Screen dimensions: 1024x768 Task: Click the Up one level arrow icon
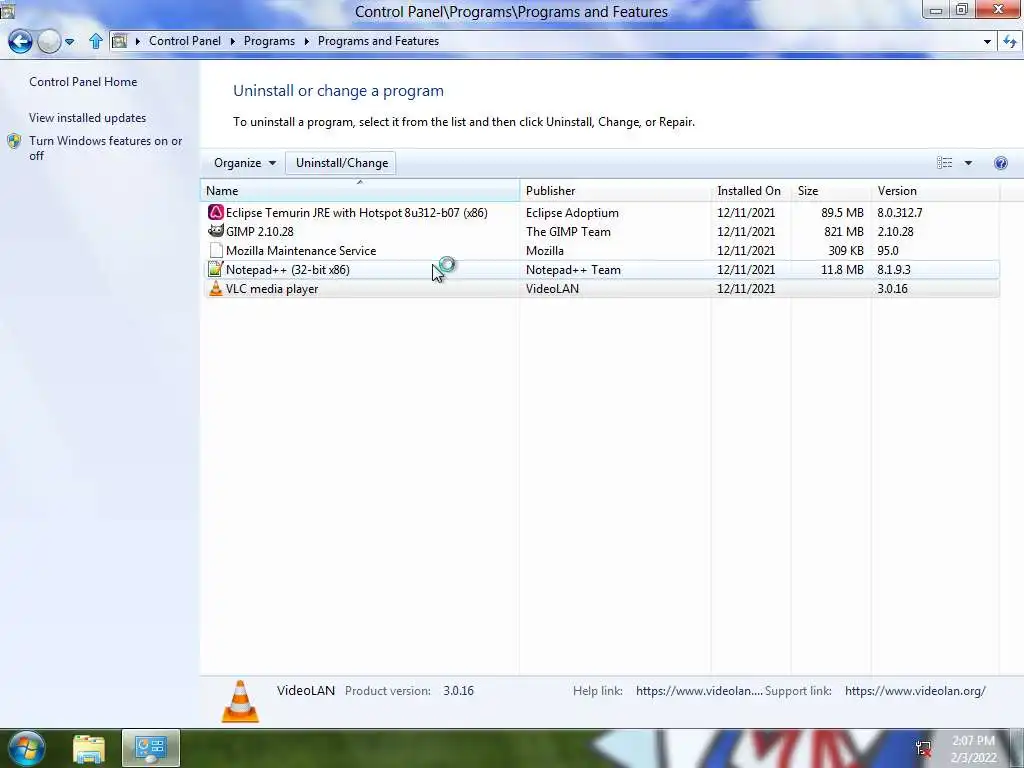coord(95,41)
